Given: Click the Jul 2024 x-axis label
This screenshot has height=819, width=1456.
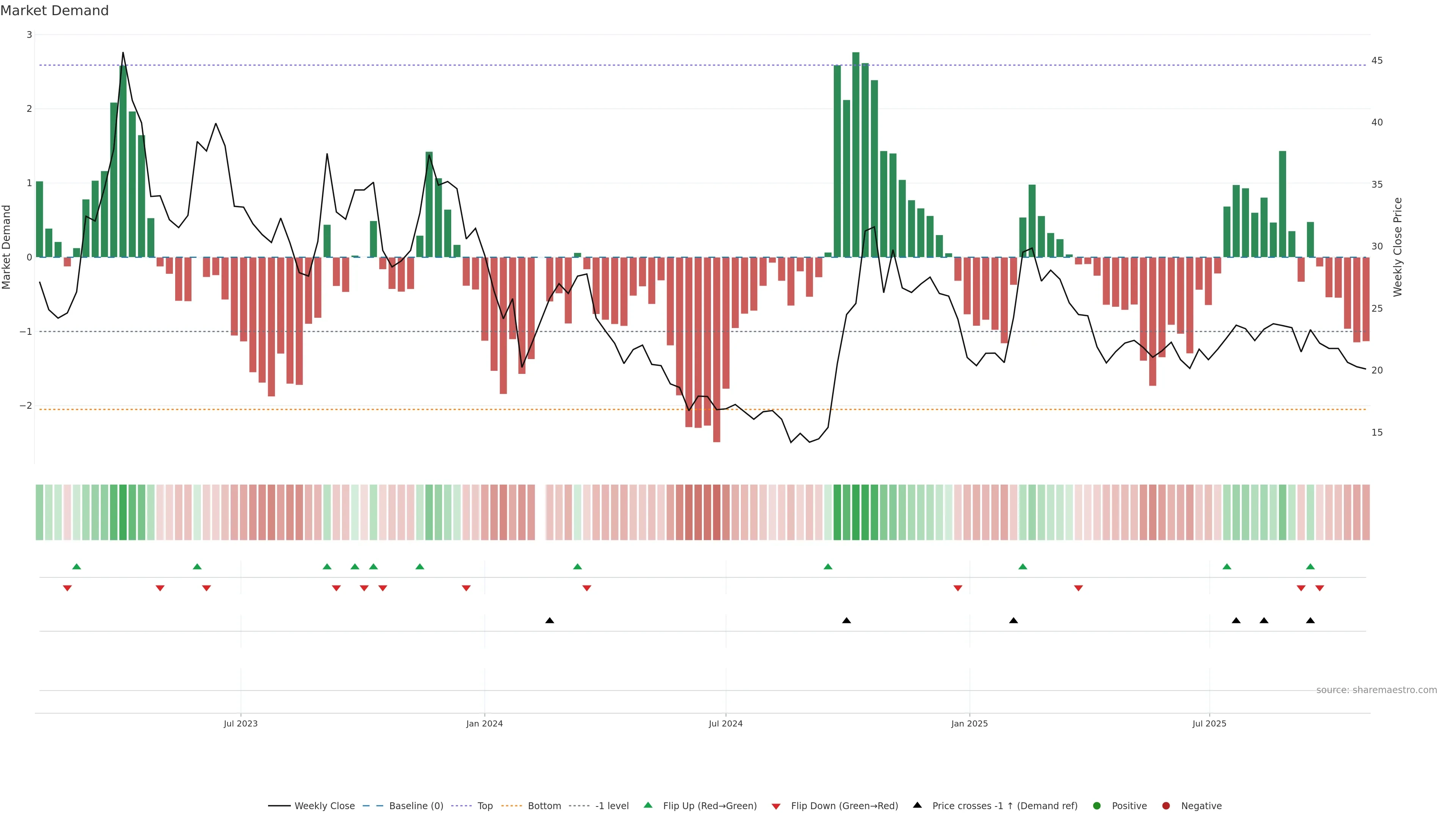Looking at the screenshot, I should [726, 724].
